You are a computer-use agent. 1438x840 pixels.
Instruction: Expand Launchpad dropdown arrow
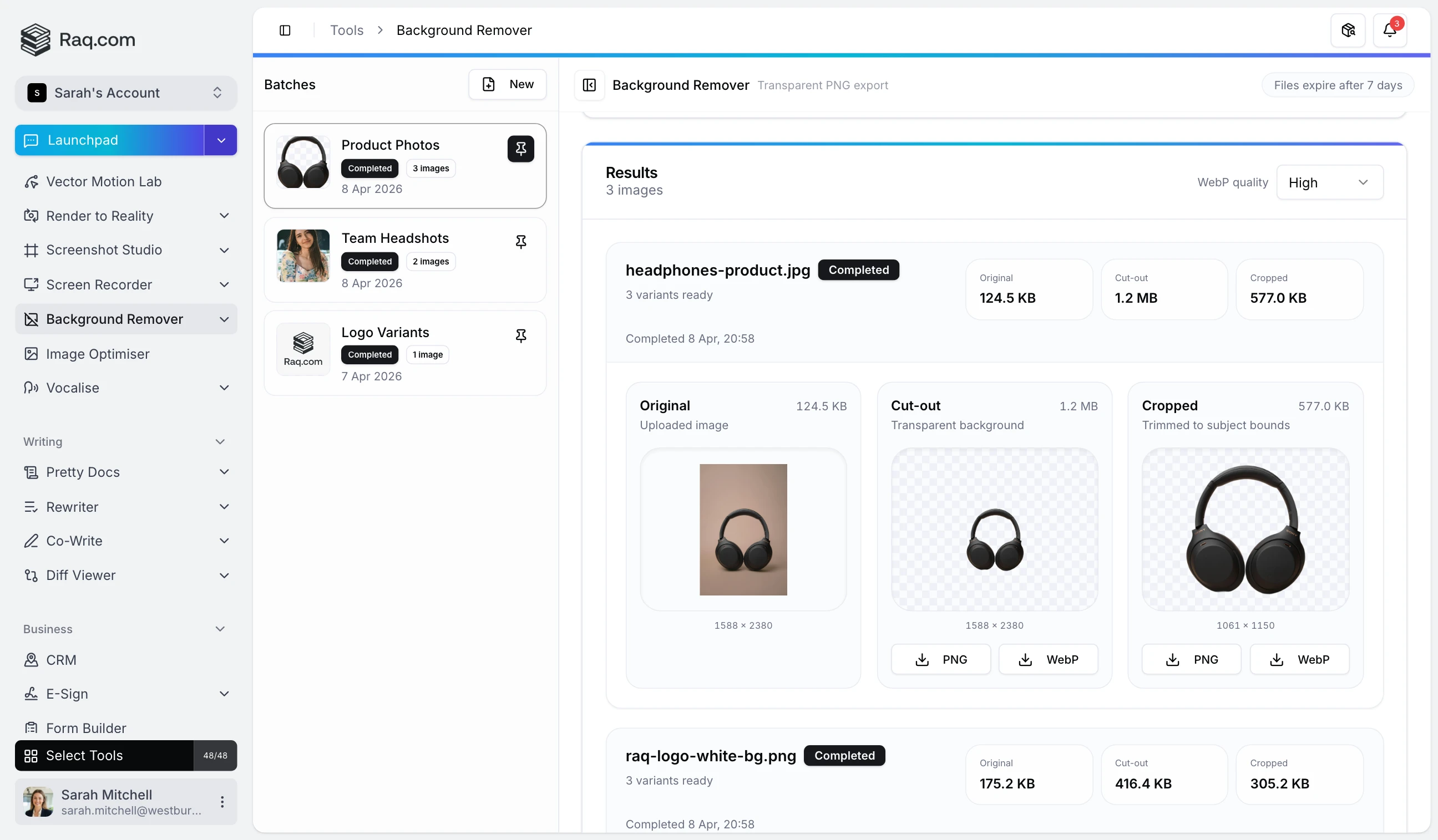pos(221,140)
